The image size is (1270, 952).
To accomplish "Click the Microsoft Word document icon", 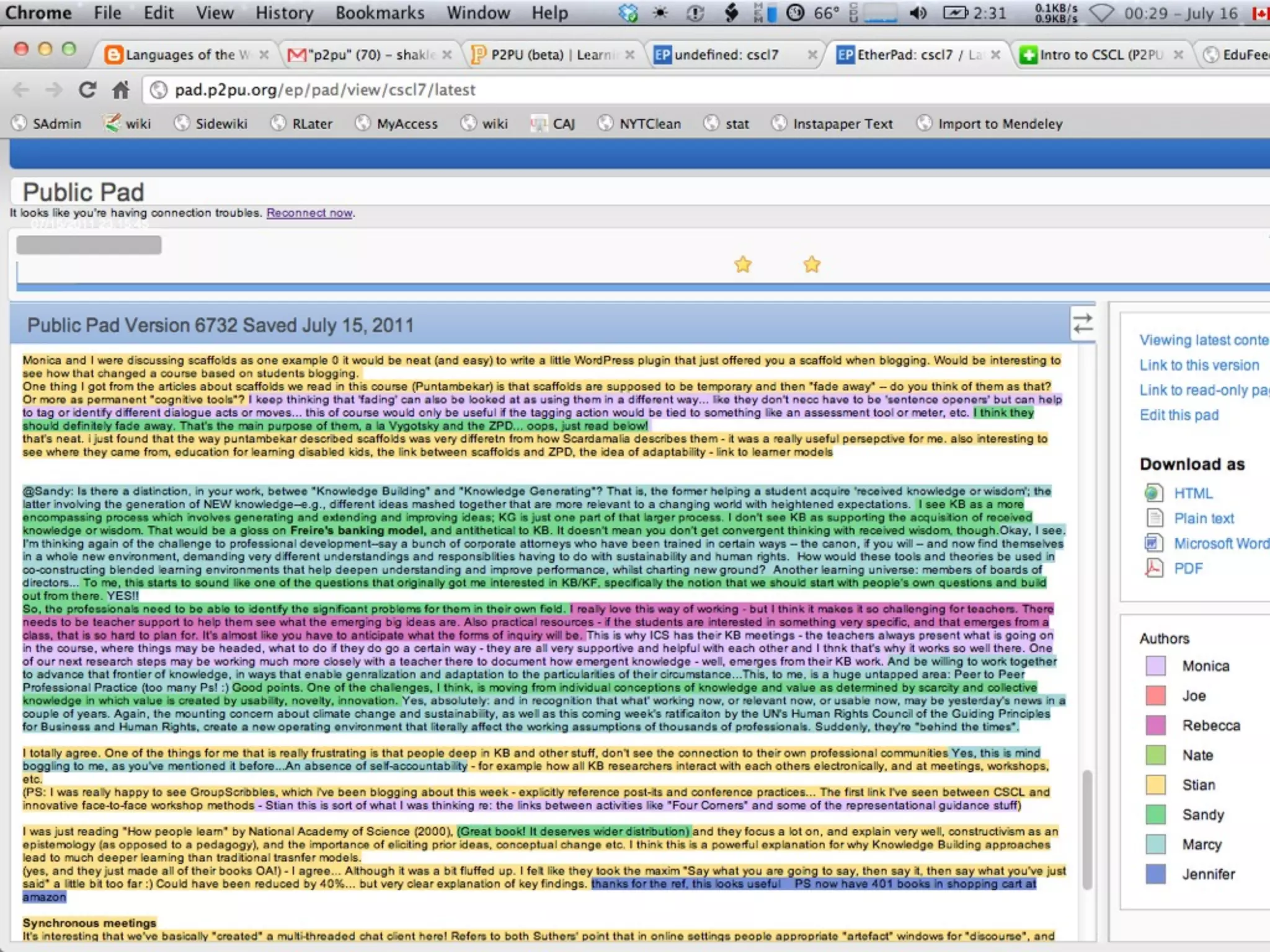I will pos(1153,543).
